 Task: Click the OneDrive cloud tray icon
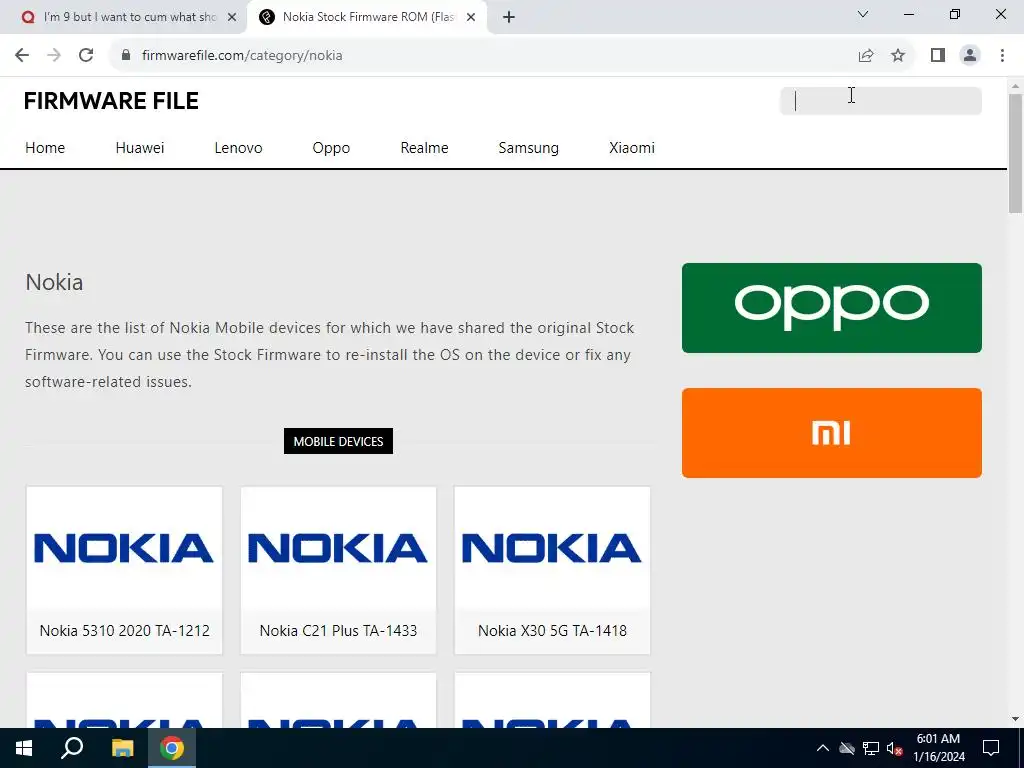847,748
